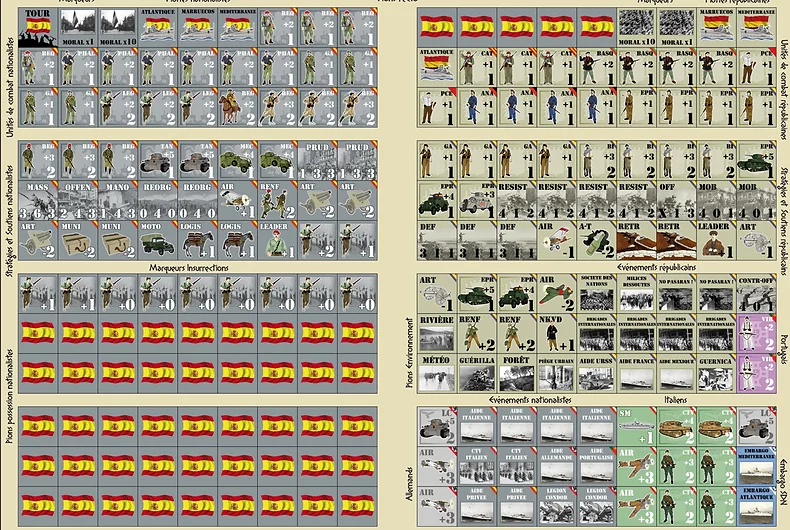Screen dimensions: 790x530
Task: Select the TOUR turn marker counter
Action: click(38, 28)
